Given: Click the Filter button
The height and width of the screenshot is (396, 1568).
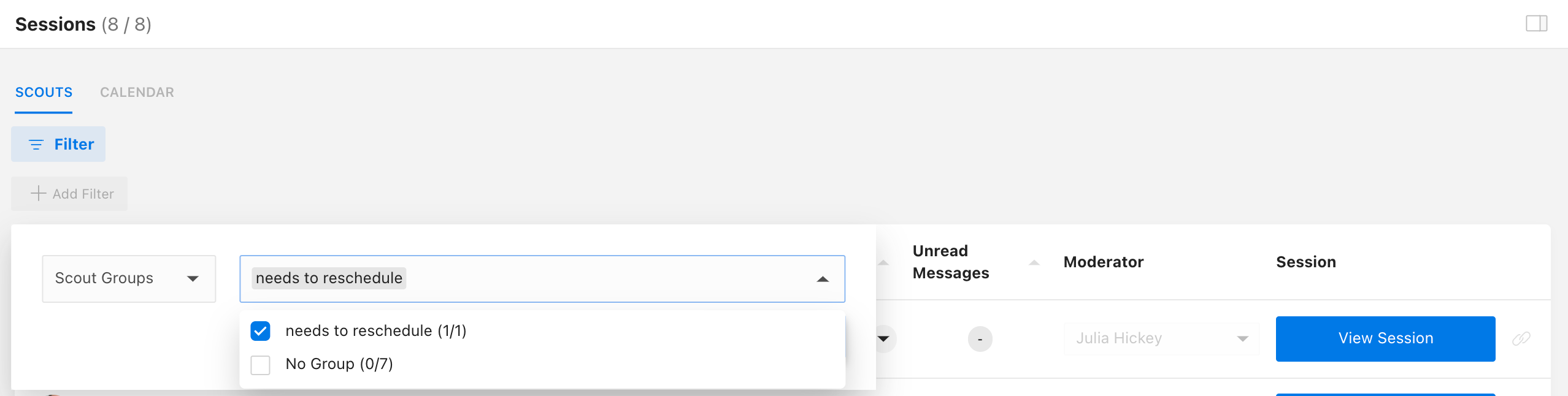Looking at the screenshot, I should (58, 144).
